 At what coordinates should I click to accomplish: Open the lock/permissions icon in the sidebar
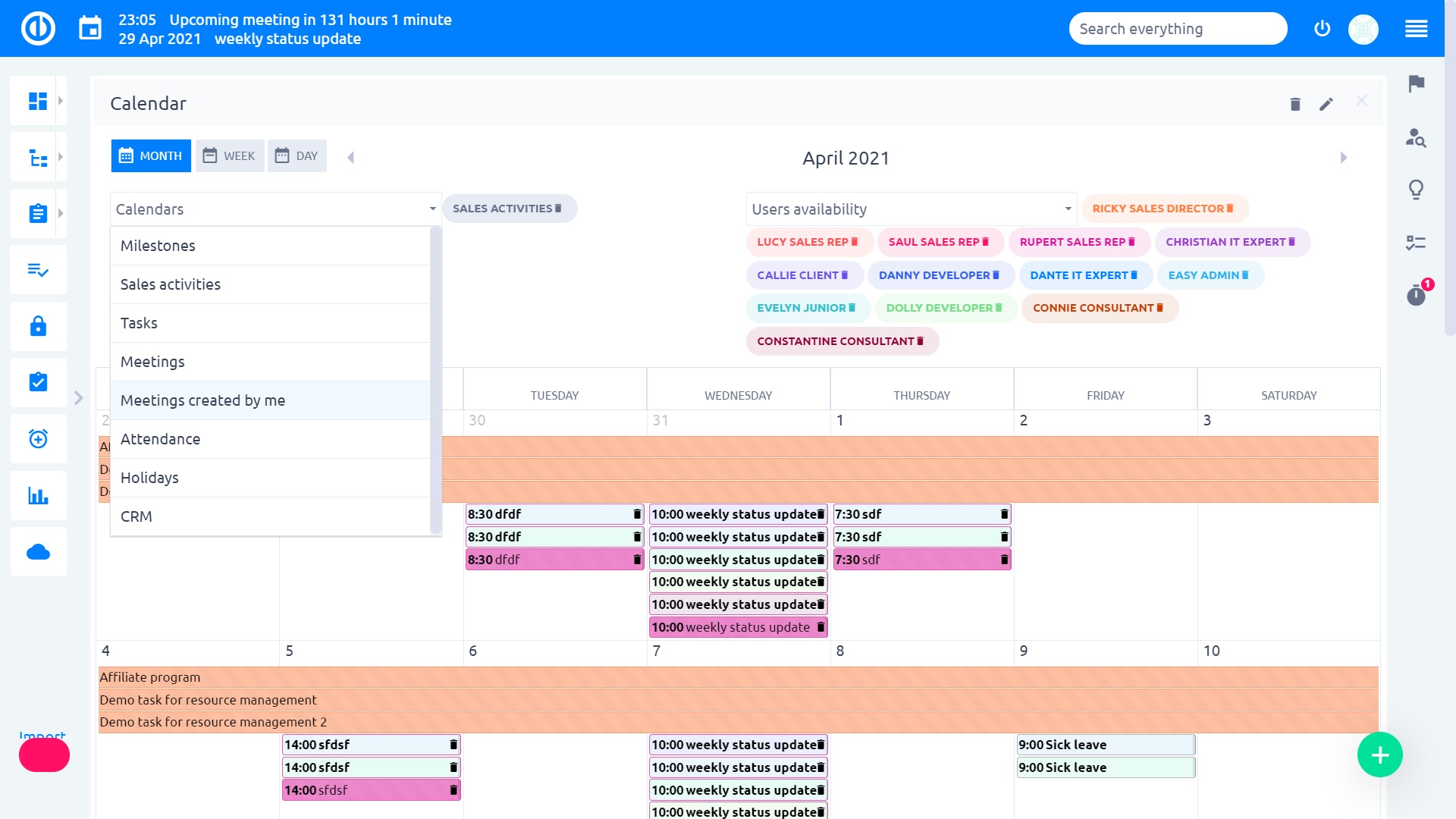point(38,326)
